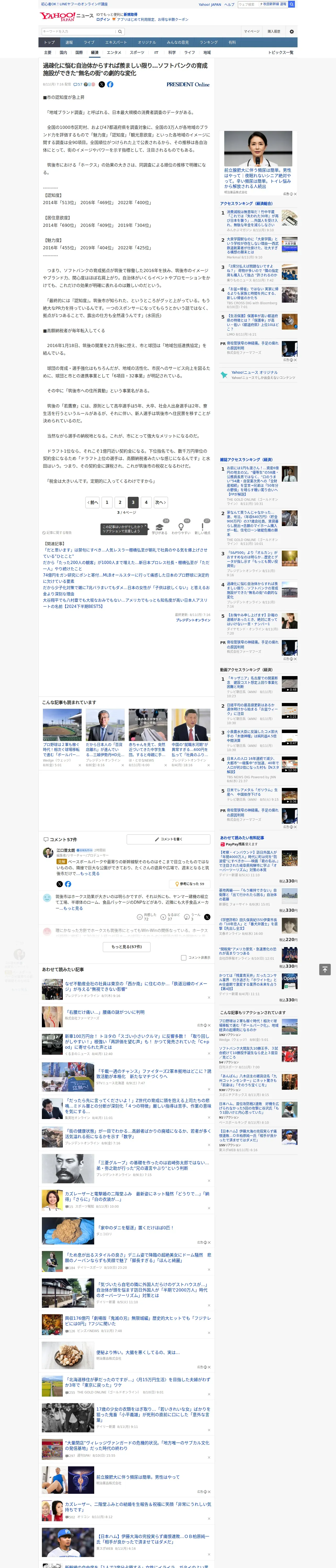Image resolution: width=336 pixels, height=1568 pixels.
Task: Check the コメント非表示 checkbox
Action: click(x=183, y=958)
